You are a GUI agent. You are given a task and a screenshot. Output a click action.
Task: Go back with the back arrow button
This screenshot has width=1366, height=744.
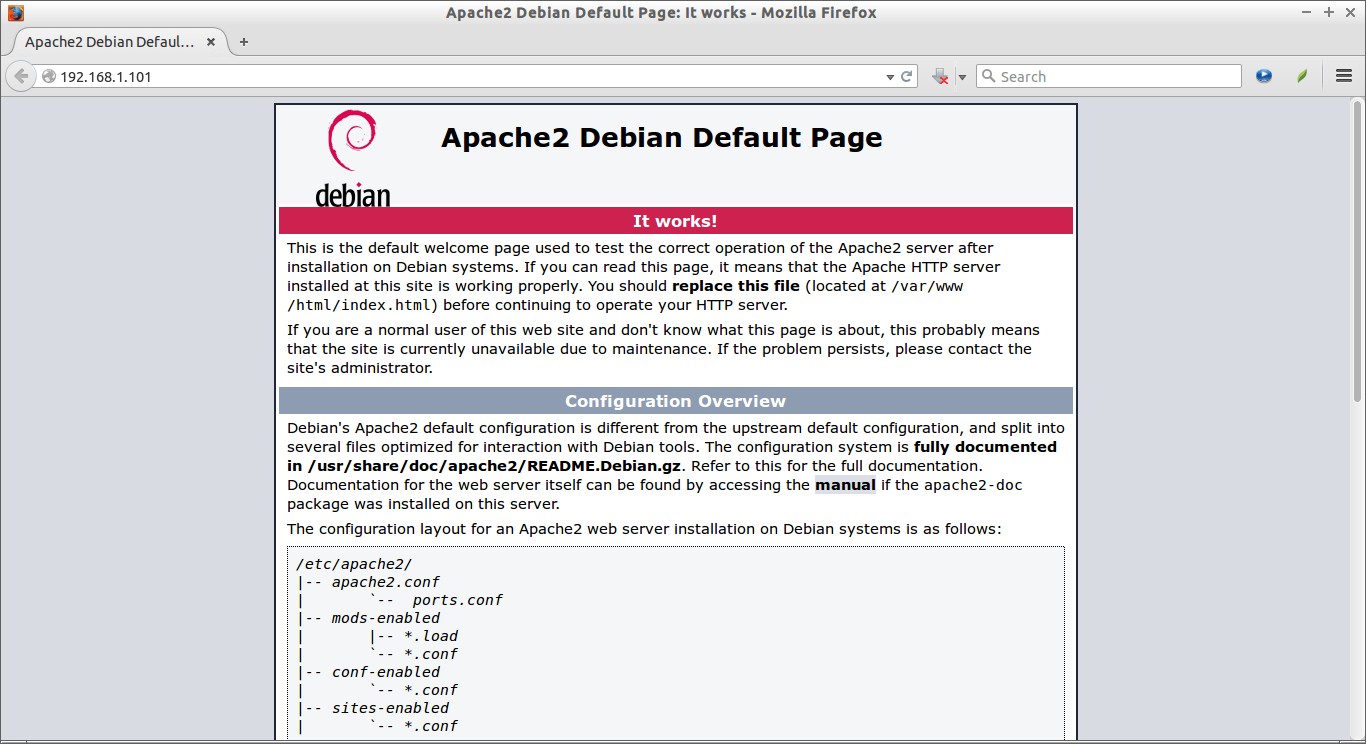(x=20, y=76)
